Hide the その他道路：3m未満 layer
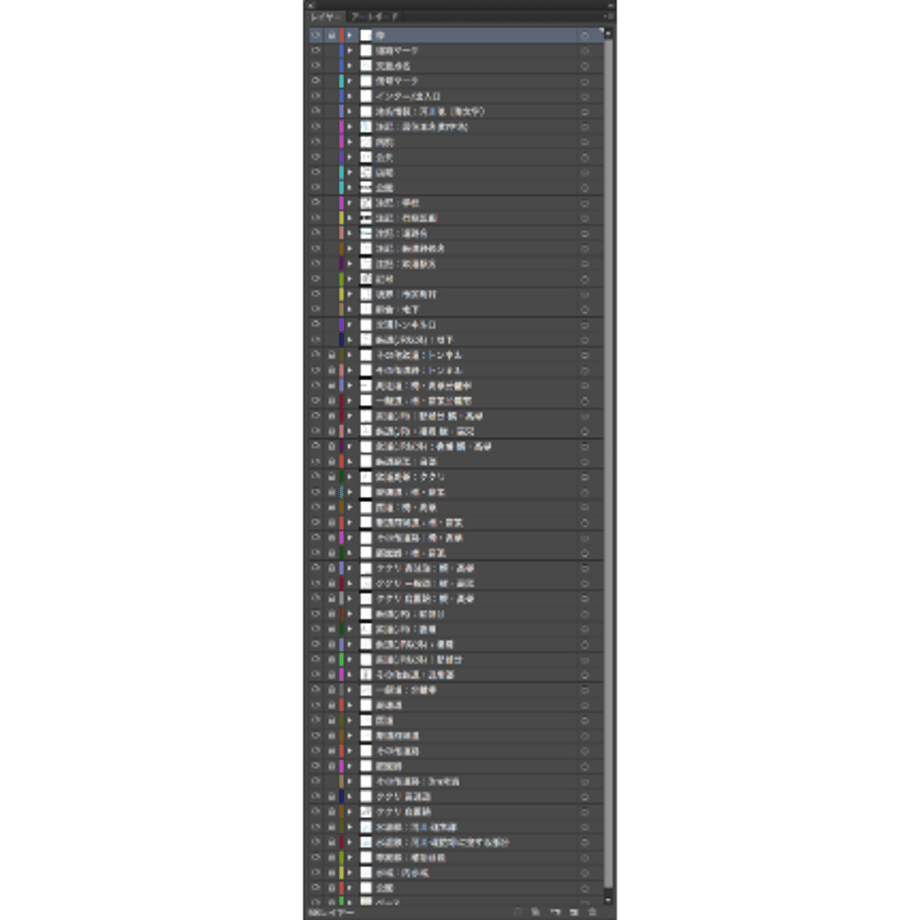The image size is (920, 920). click(316, 782)
